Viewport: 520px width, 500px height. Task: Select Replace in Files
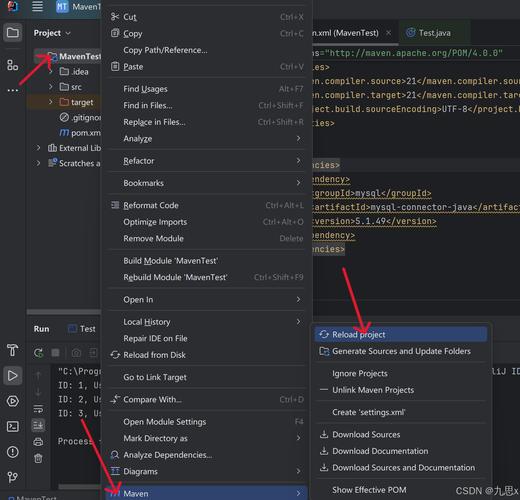207,122
